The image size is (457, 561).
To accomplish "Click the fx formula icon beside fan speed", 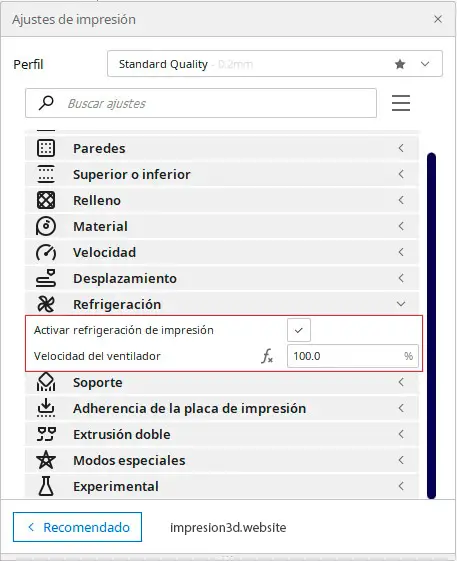I will (267, 356).
